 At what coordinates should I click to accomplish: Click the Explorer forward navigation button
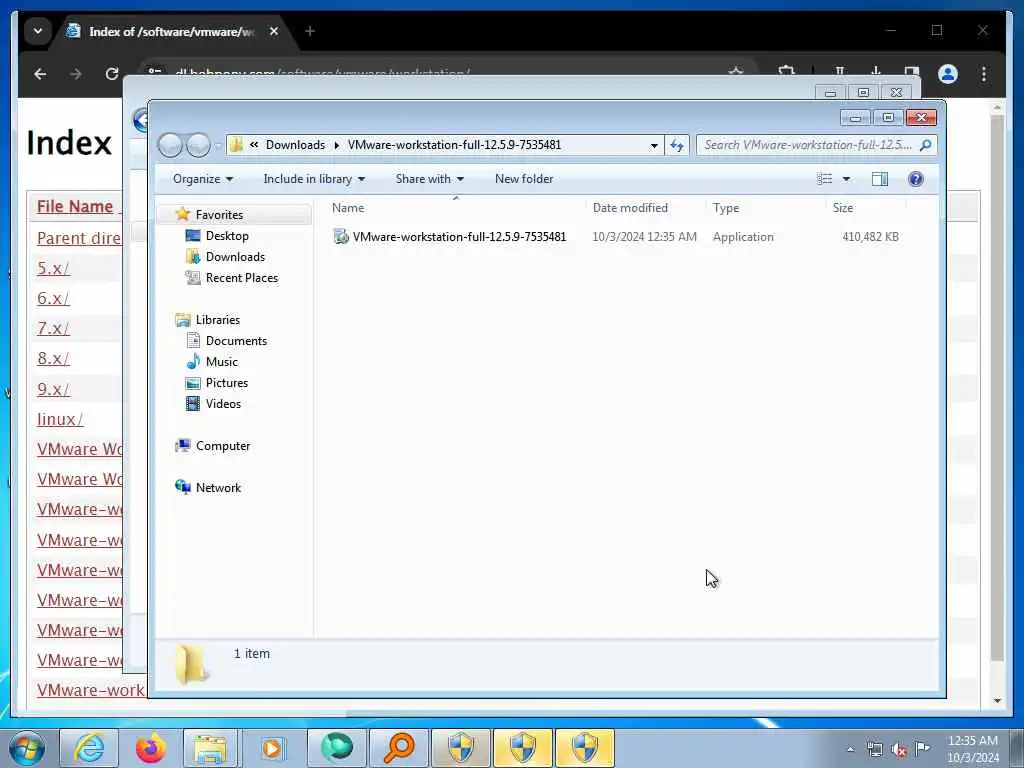[199, 145]
